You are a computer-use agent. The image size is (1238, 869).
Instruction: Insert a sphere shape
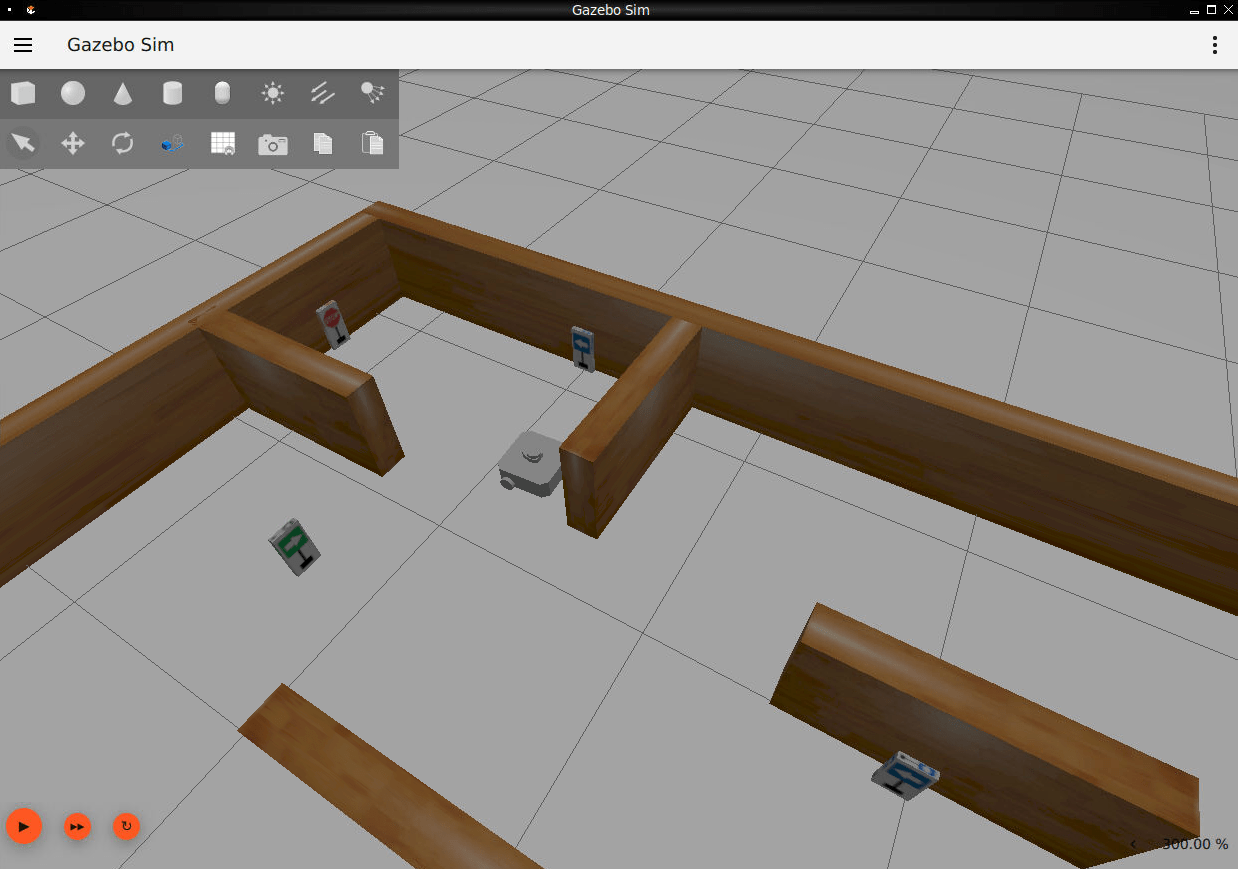(x=73, y=93)
